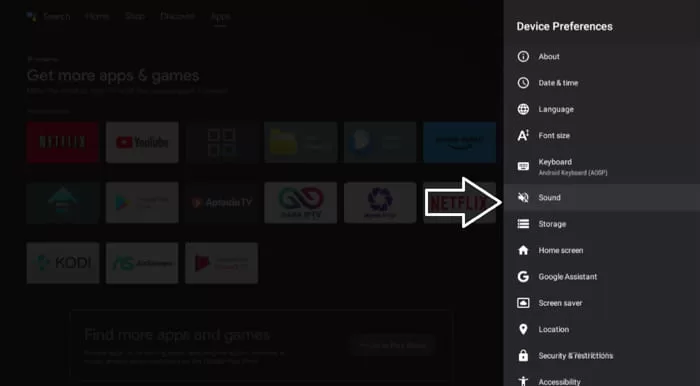Open the Accessibility menu entry
700x386 pixels.
(x=602, y=381)
